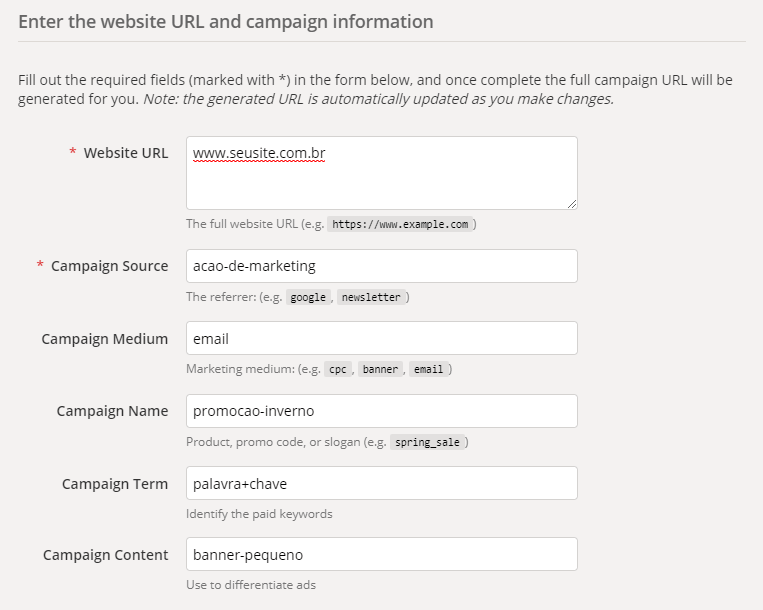Viewport: 763px width, 610px height.
Task: Click the Website URL text area
Action: pyautogui.click(x=381, y=173)
